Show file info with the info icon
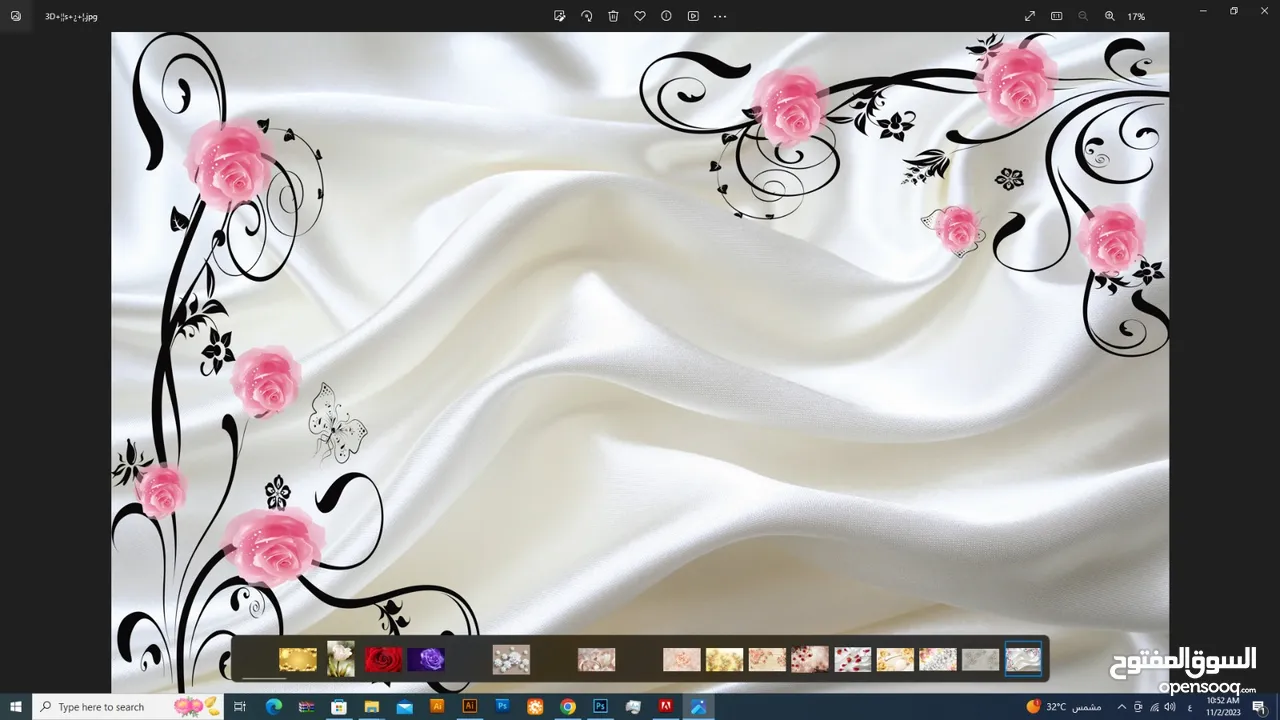The height and width of the screenshot is (720, 1280). tap(666, 16)
